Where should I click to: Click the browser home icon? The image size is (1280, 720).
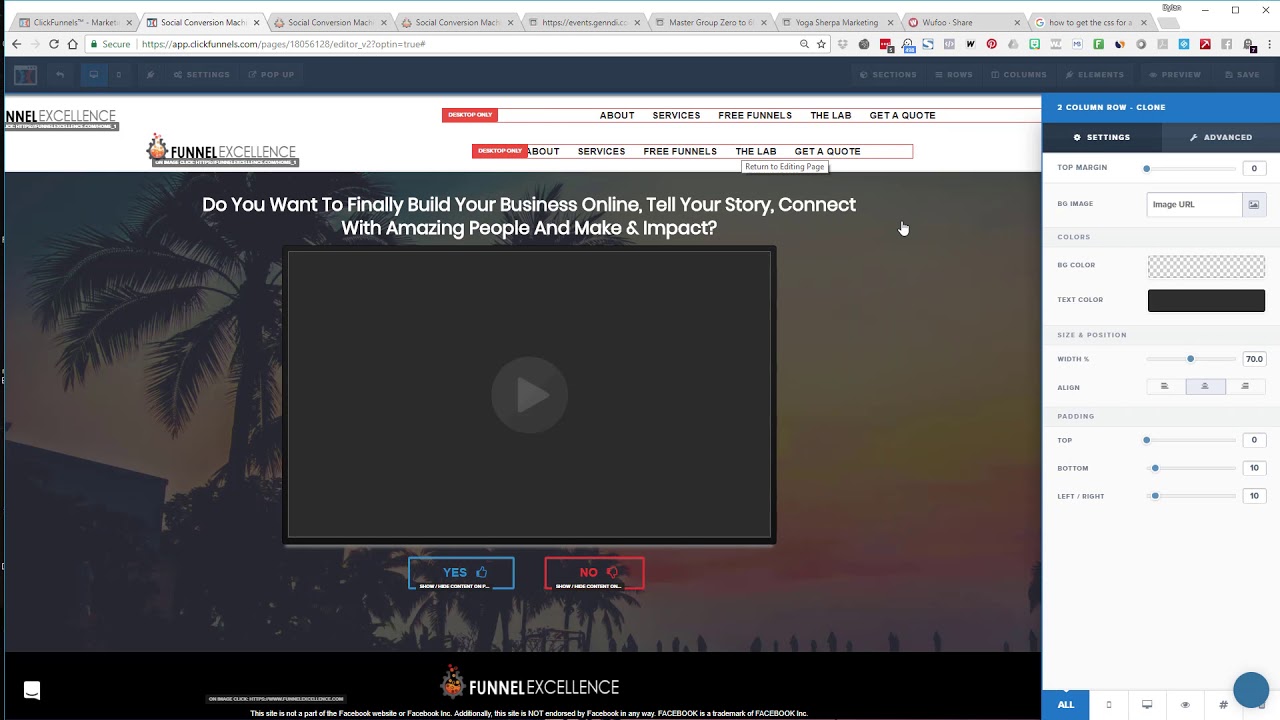pyautogui.click(x=73, y=44)
